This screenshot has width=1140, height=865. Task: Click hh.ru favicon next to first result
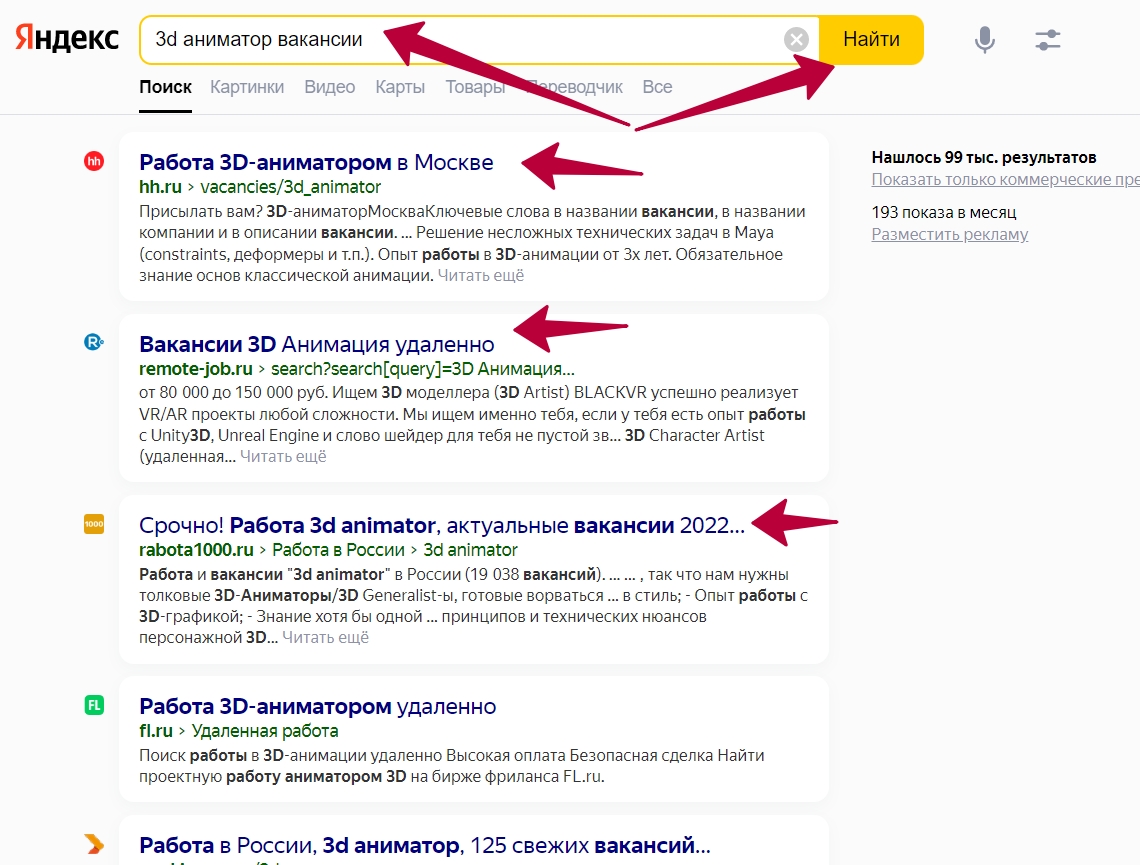[94, 161]
